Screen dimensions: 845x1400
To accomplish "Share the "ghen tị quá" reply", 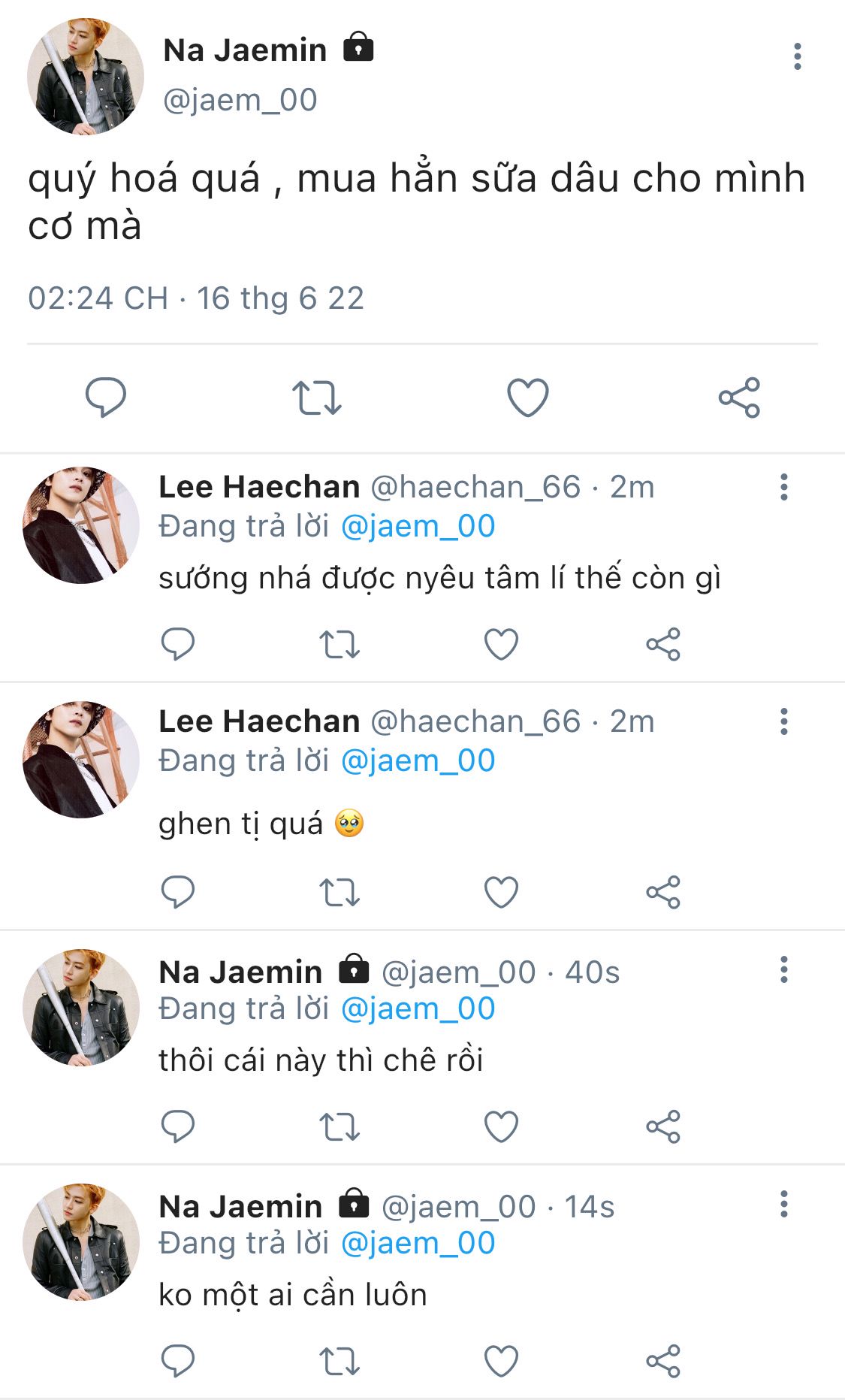I will coord(663,893).
